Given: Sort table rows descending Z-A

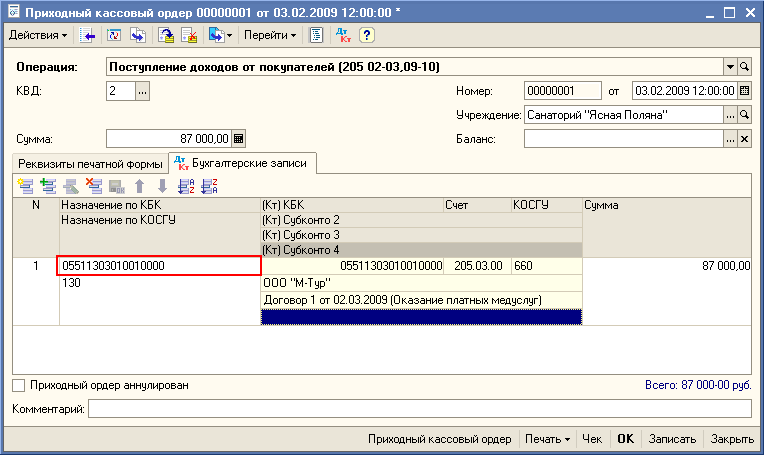Looking at the screenshot, I should coord(209,185).
